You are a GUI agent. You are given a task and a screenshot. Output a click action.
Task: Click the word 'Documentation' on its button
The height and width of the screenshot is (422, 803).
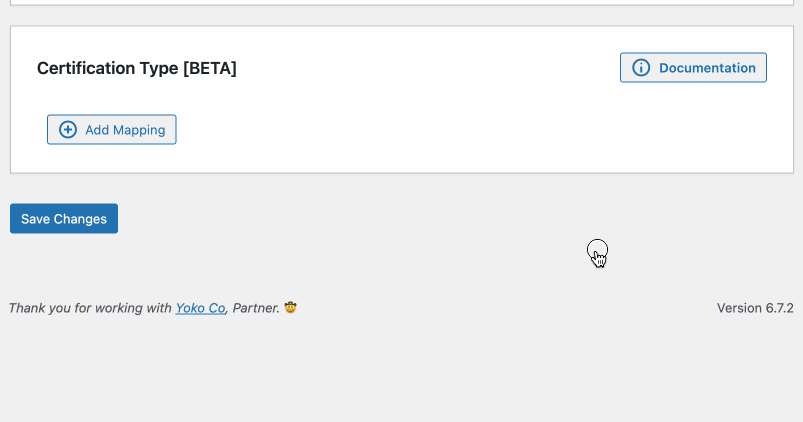(x=707, y=68)
